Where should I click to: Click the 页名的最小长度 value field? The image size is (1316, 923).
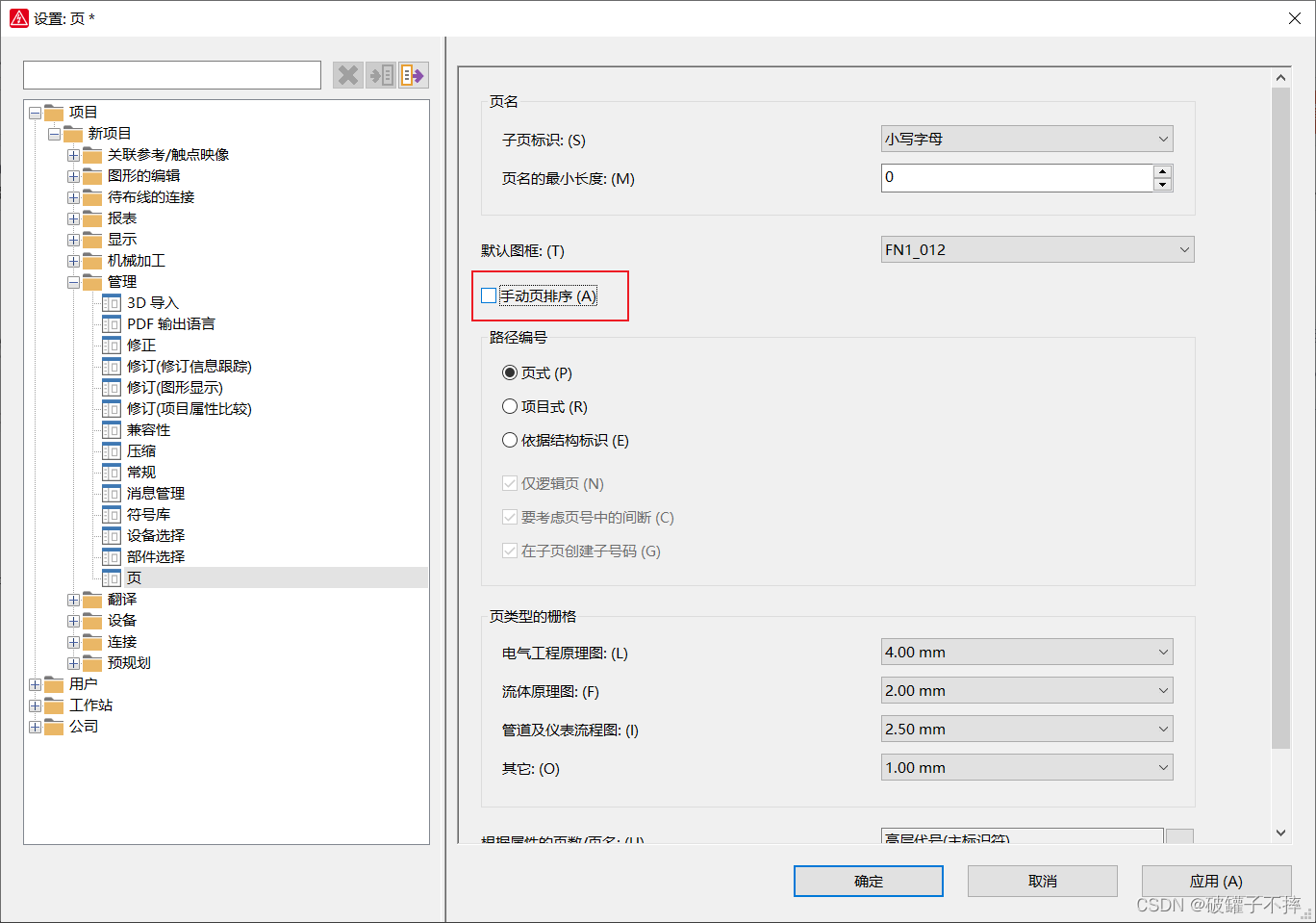(1017, 177)
